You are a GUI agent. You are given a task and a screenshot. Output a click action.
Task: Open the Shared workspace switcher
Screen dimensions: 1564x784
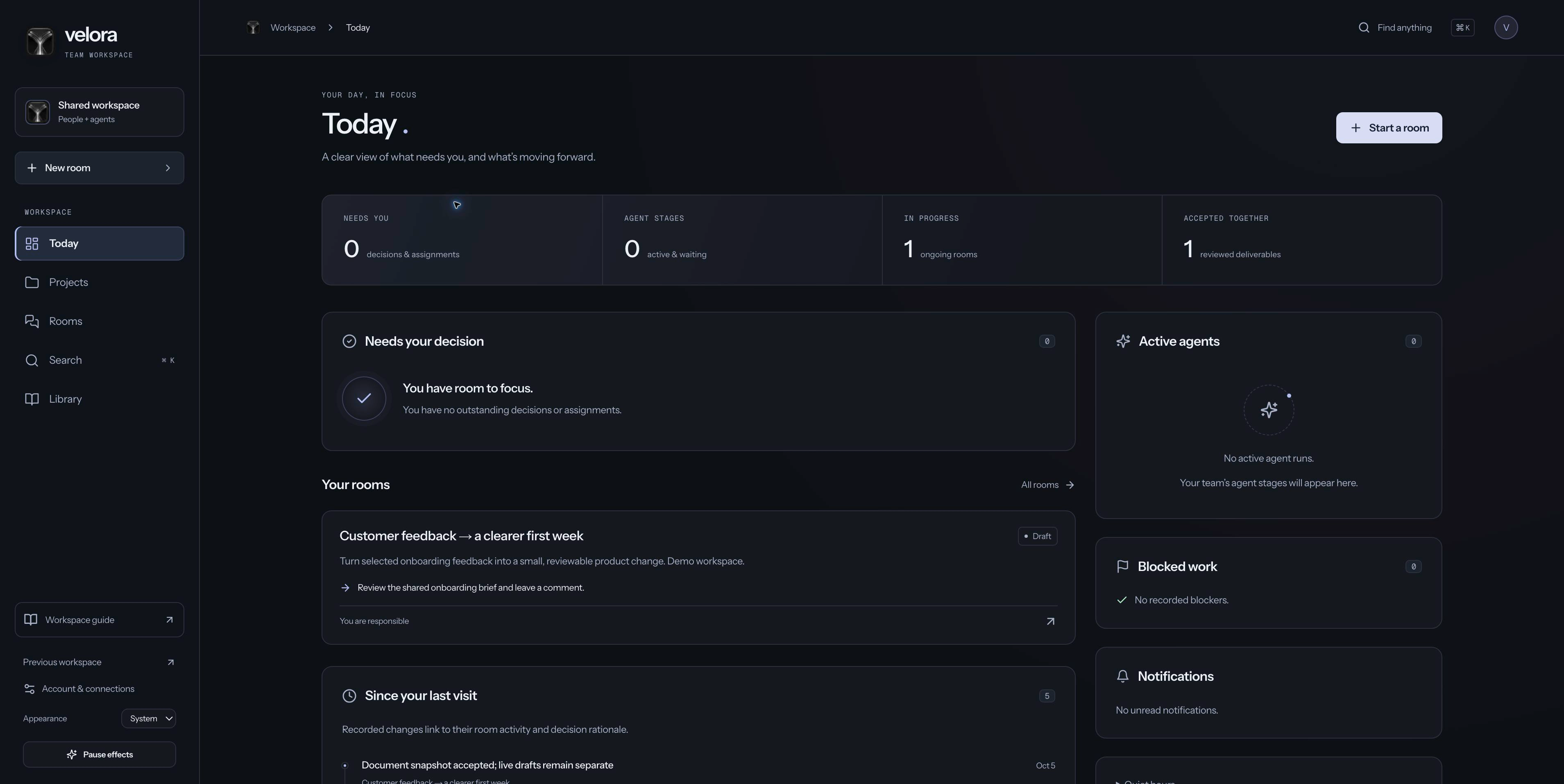coord(100,112)
